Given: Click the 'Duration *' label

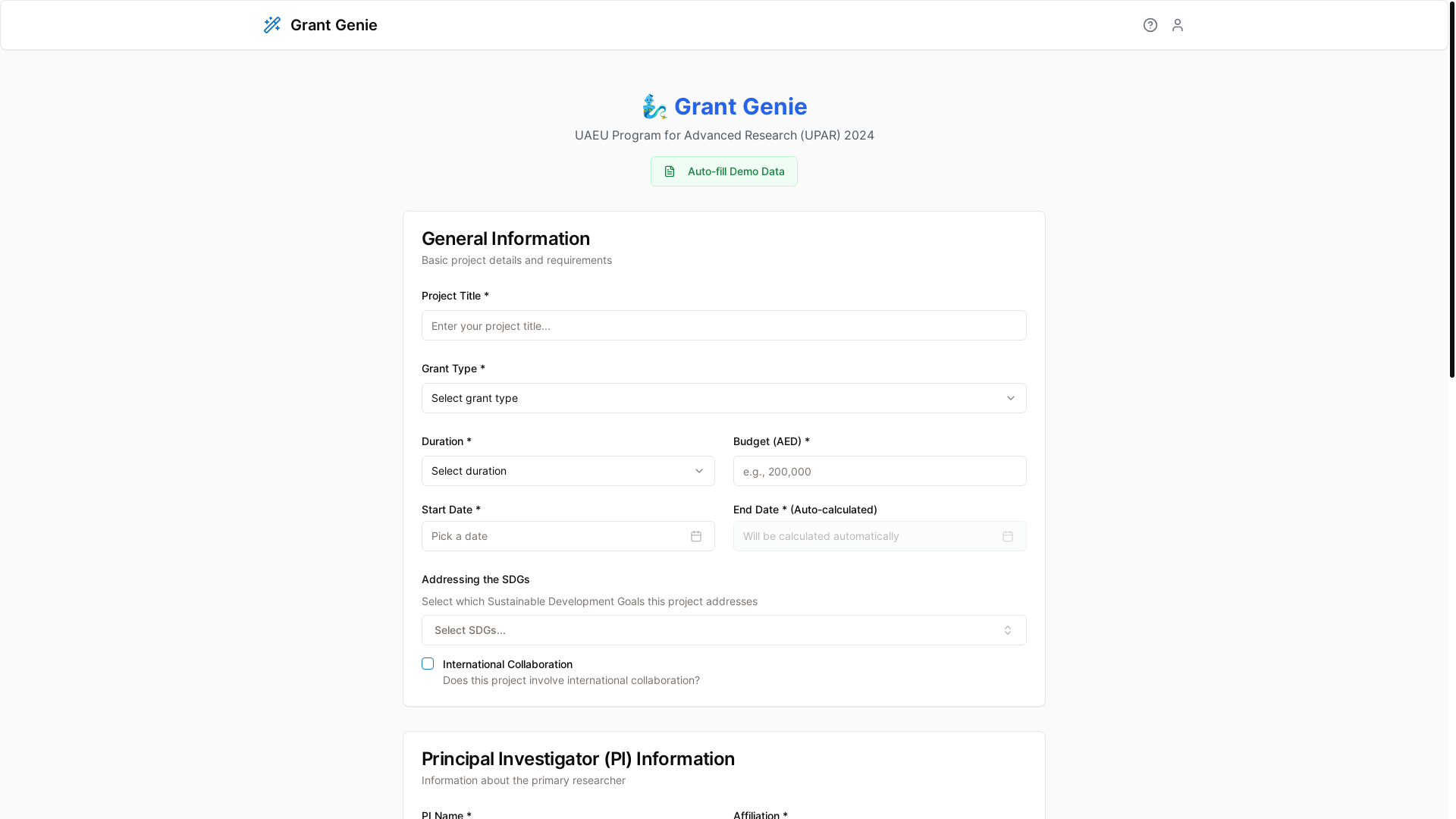Looking at the screenshot, I should [447, 441].
